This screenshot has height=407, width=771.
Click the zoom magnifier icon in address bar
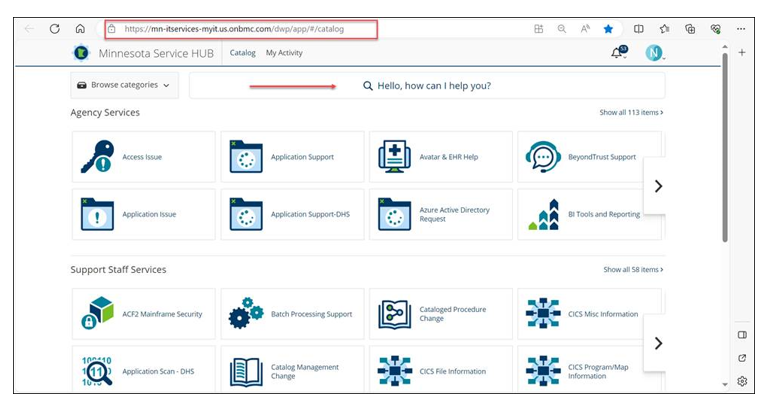[x=562, y=29]
